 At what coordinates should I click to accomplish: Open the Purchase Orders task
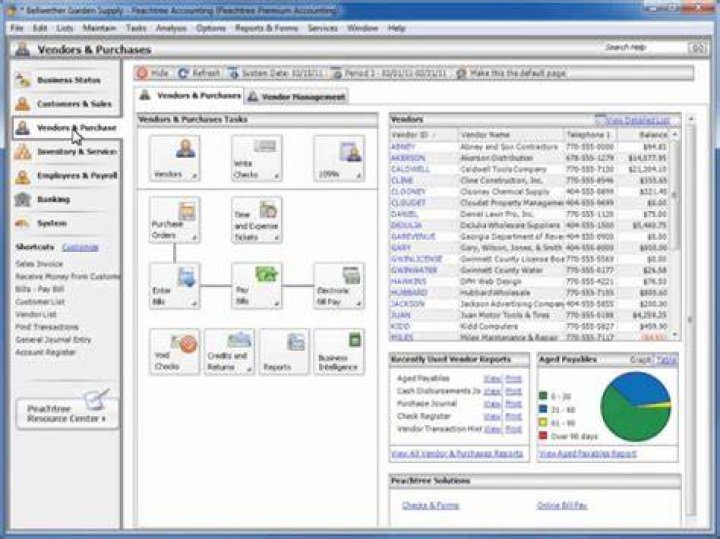pyautogui.click(x=174, y=220)
